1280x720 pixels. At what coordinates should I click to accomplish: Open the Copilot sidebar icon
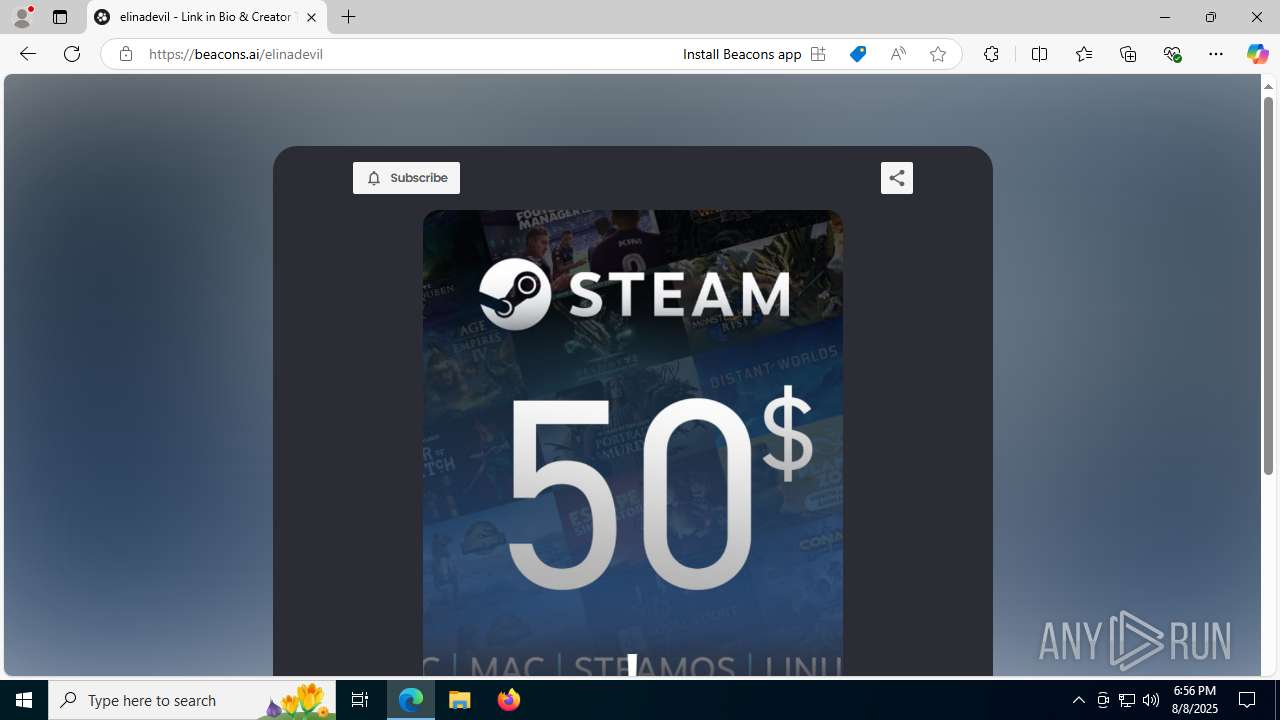[x=1257, y=54]
